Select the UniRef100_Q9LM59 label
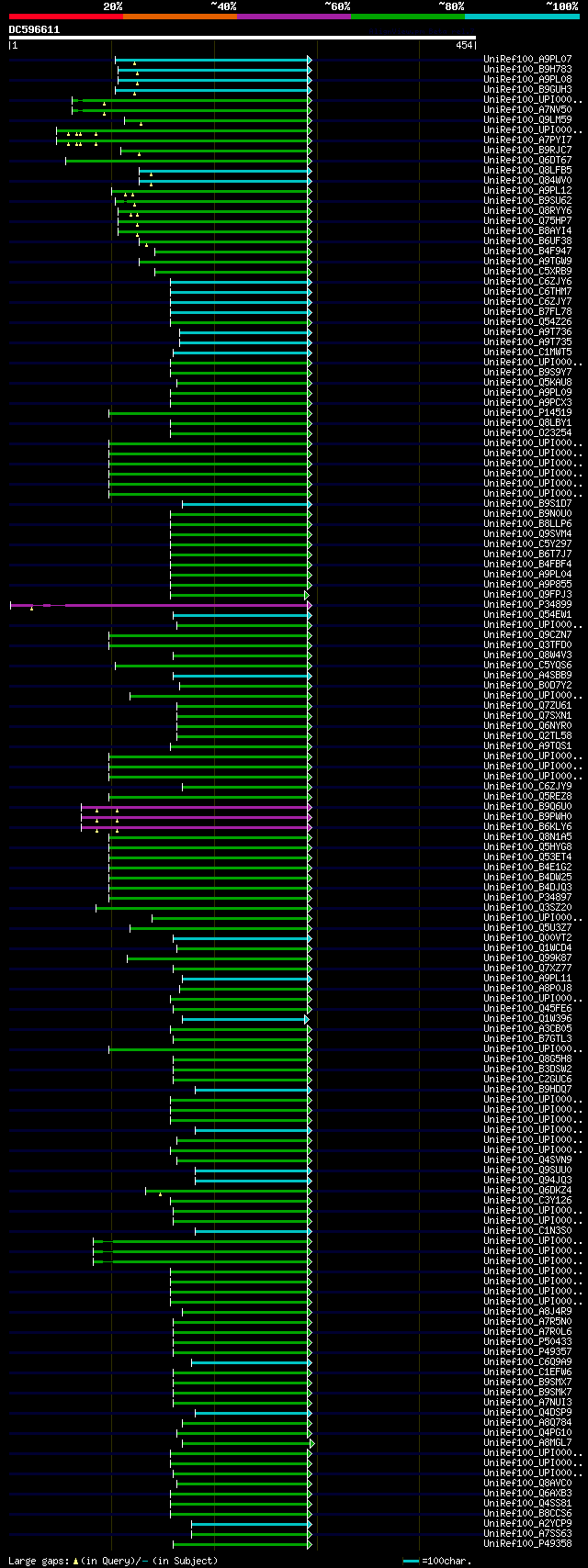This screenshot has width=588, height=1568. click(527, 120)
